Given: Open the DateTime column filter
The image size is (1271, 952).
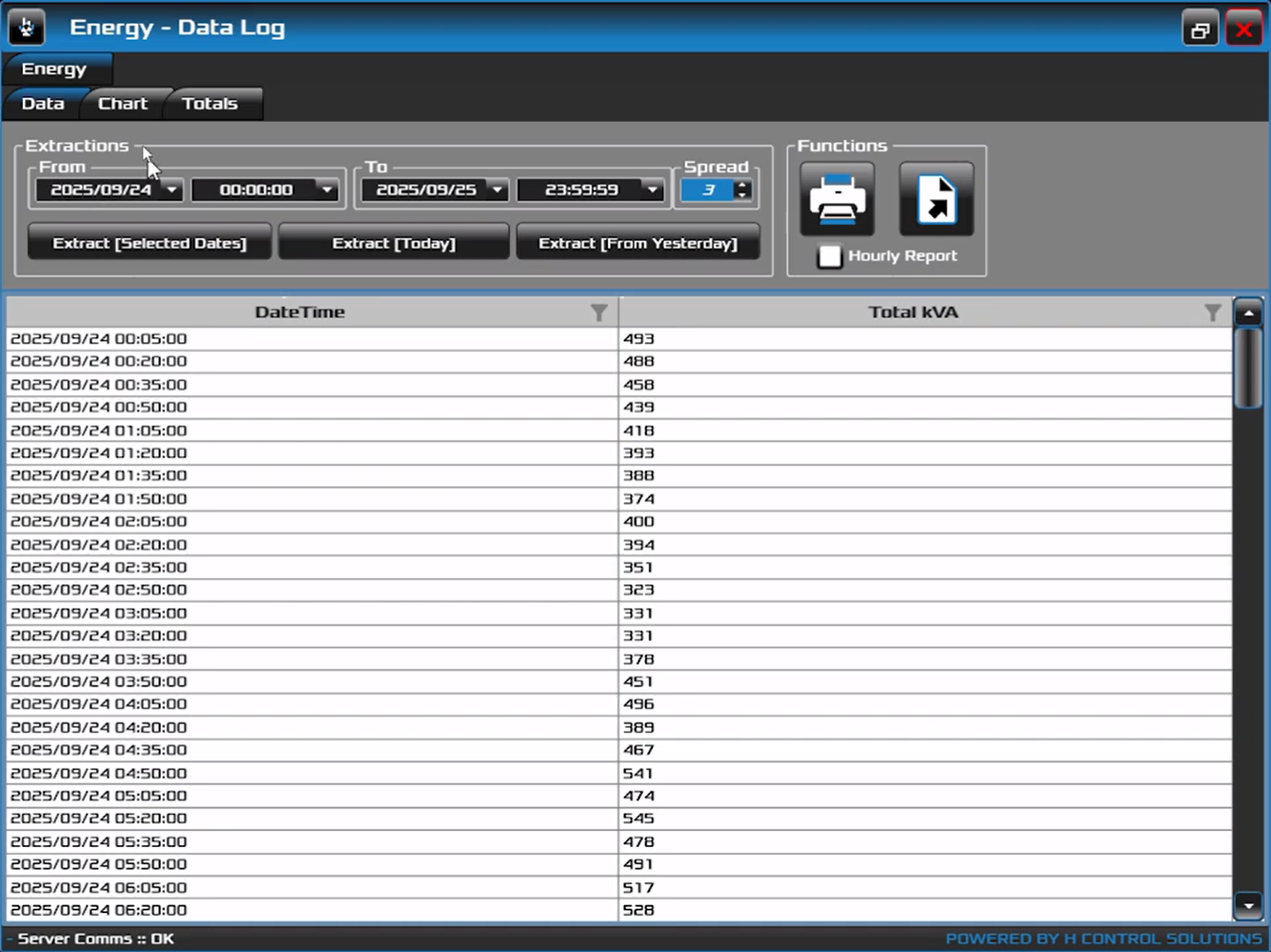Looking at the screenshot, I should [x=598, y=312].
